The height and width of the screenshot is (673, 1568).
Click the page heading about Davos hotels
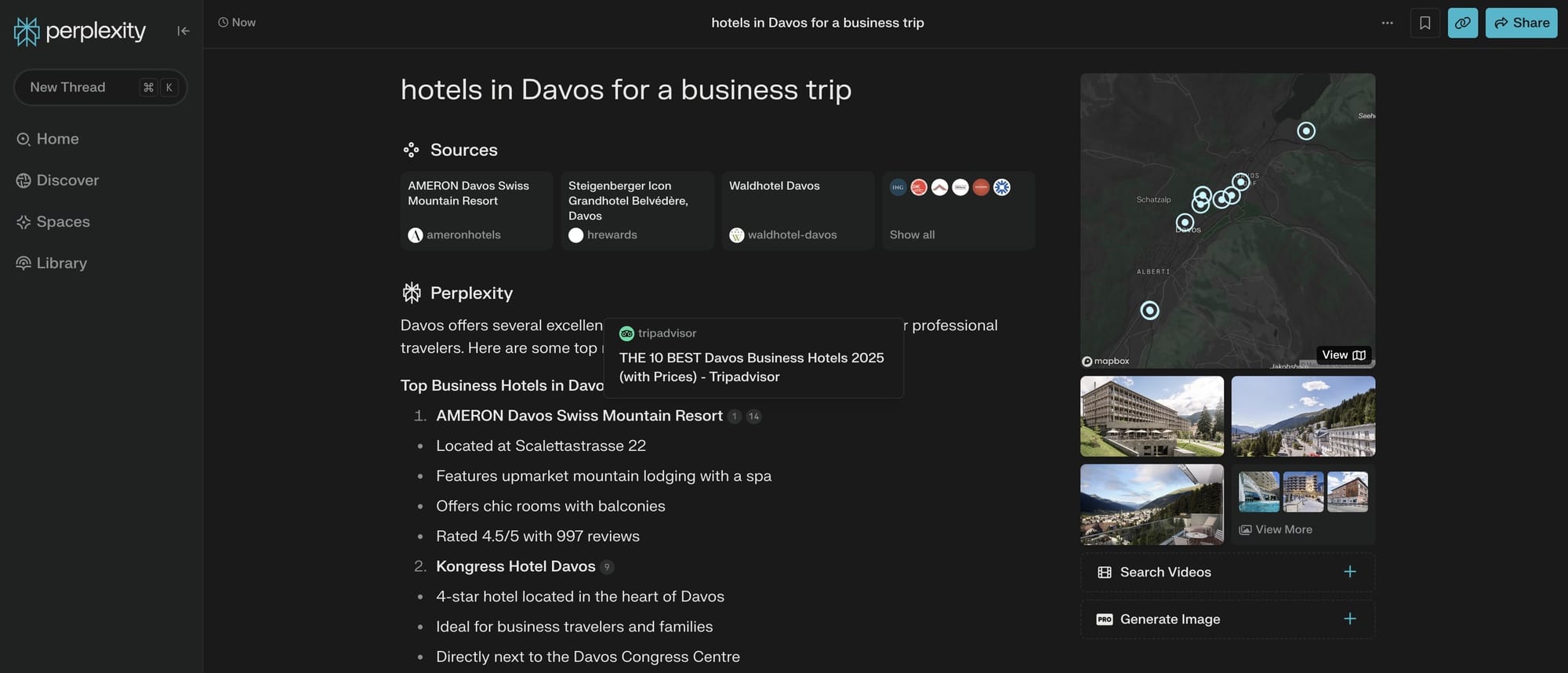tap(626, 89)
